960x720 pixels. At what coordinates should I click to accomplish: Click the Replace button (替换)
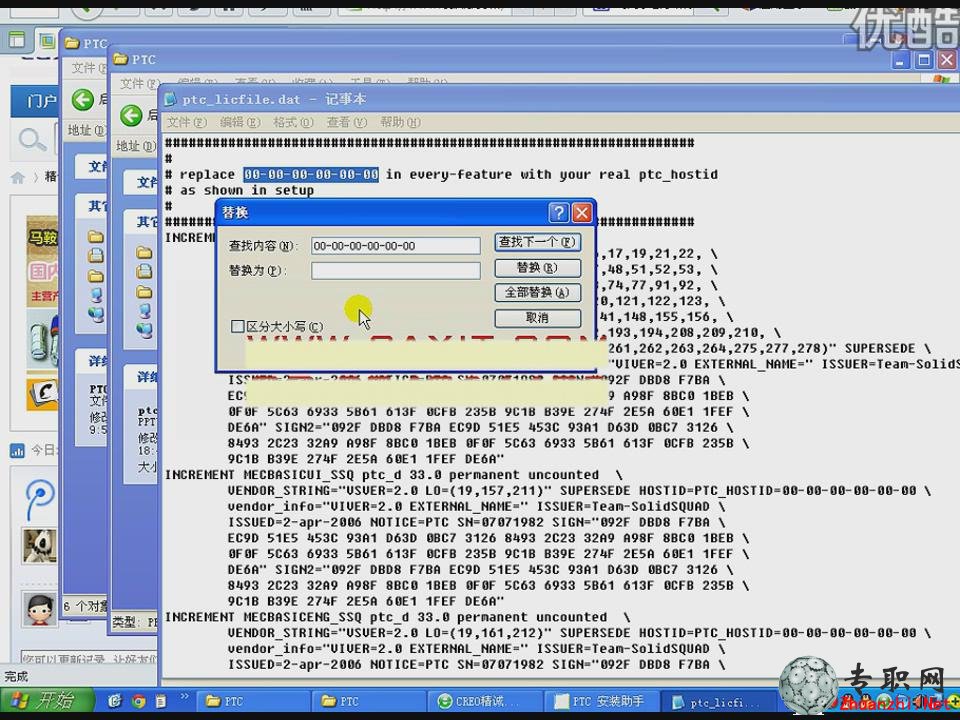click(537, 268)
